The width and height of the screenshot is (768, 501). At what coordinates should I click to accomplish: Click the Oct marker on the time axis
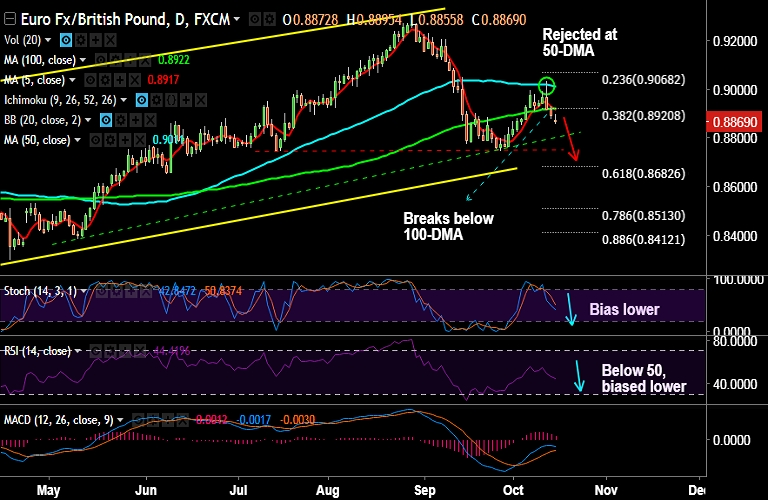coord(513,490)
